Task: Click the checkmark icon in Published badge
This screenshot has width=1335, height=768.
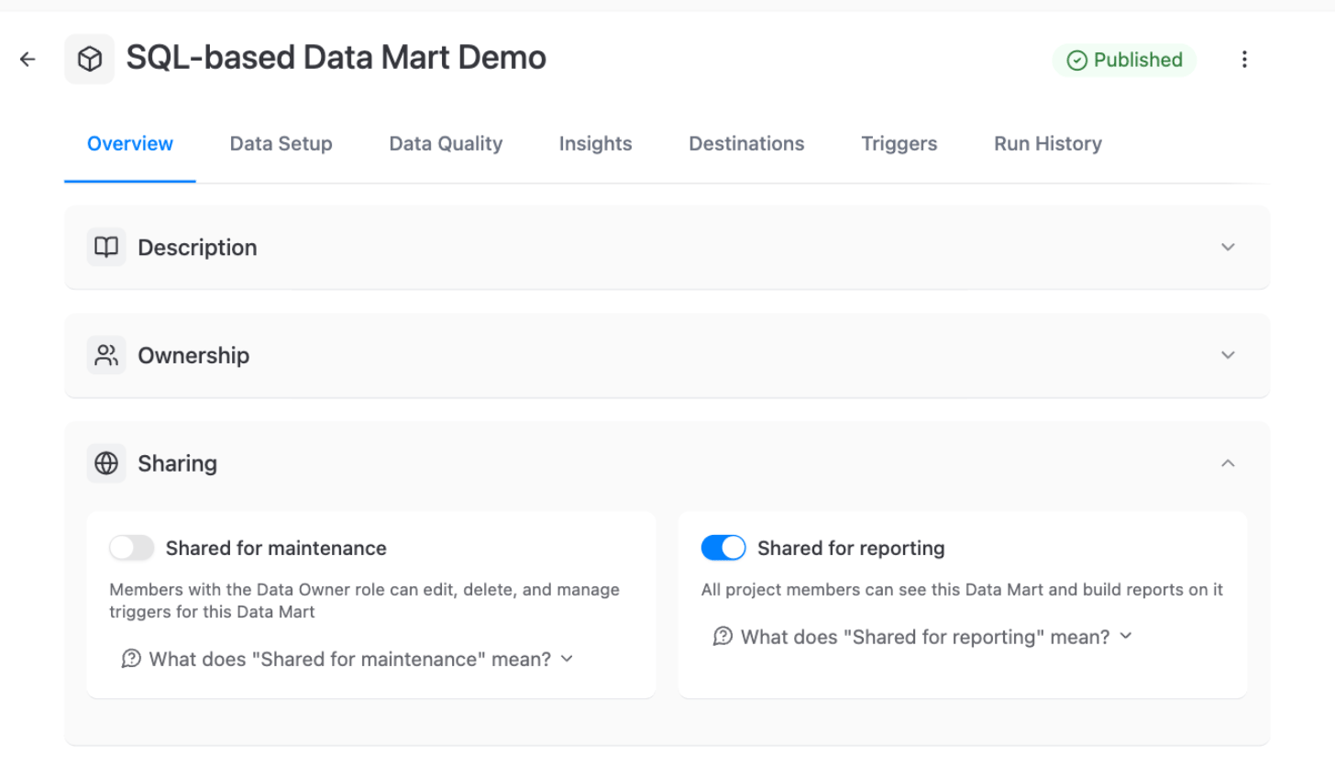Action: pos(1077,60)
